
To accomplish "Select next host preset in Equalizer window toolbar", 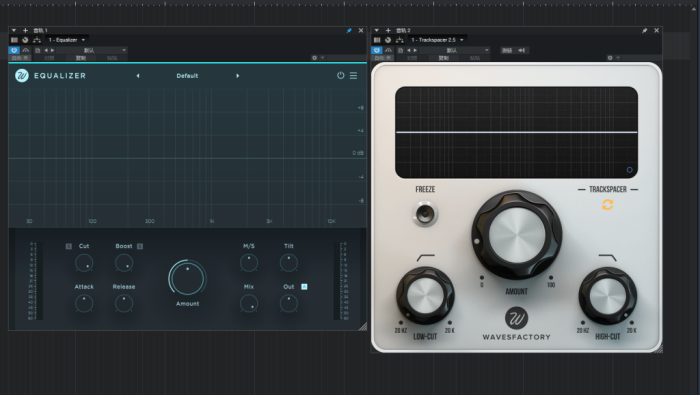I will point(52,50).
